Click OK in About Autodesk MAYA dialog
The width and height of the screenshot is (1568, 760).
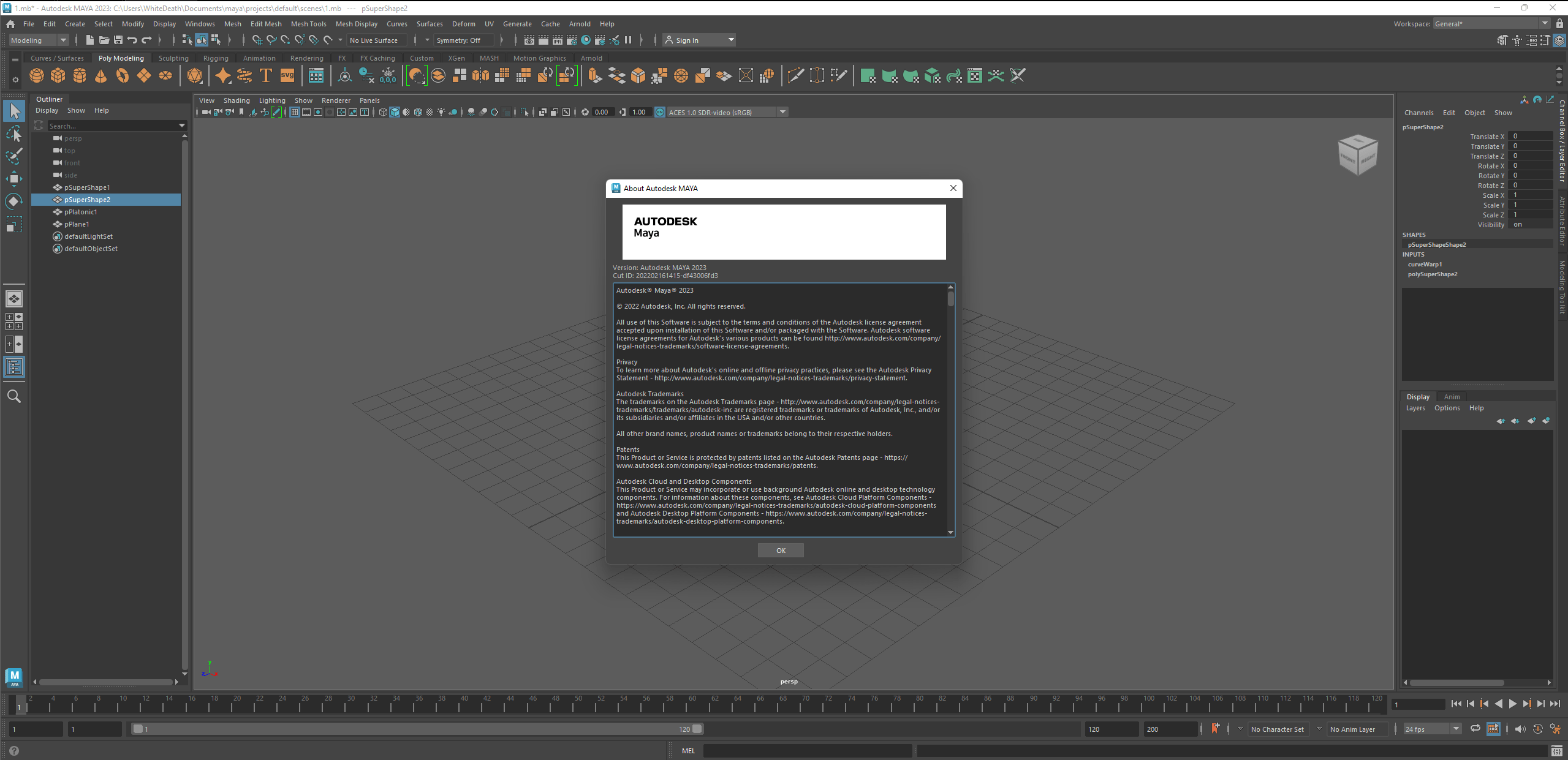coord(781,551)
